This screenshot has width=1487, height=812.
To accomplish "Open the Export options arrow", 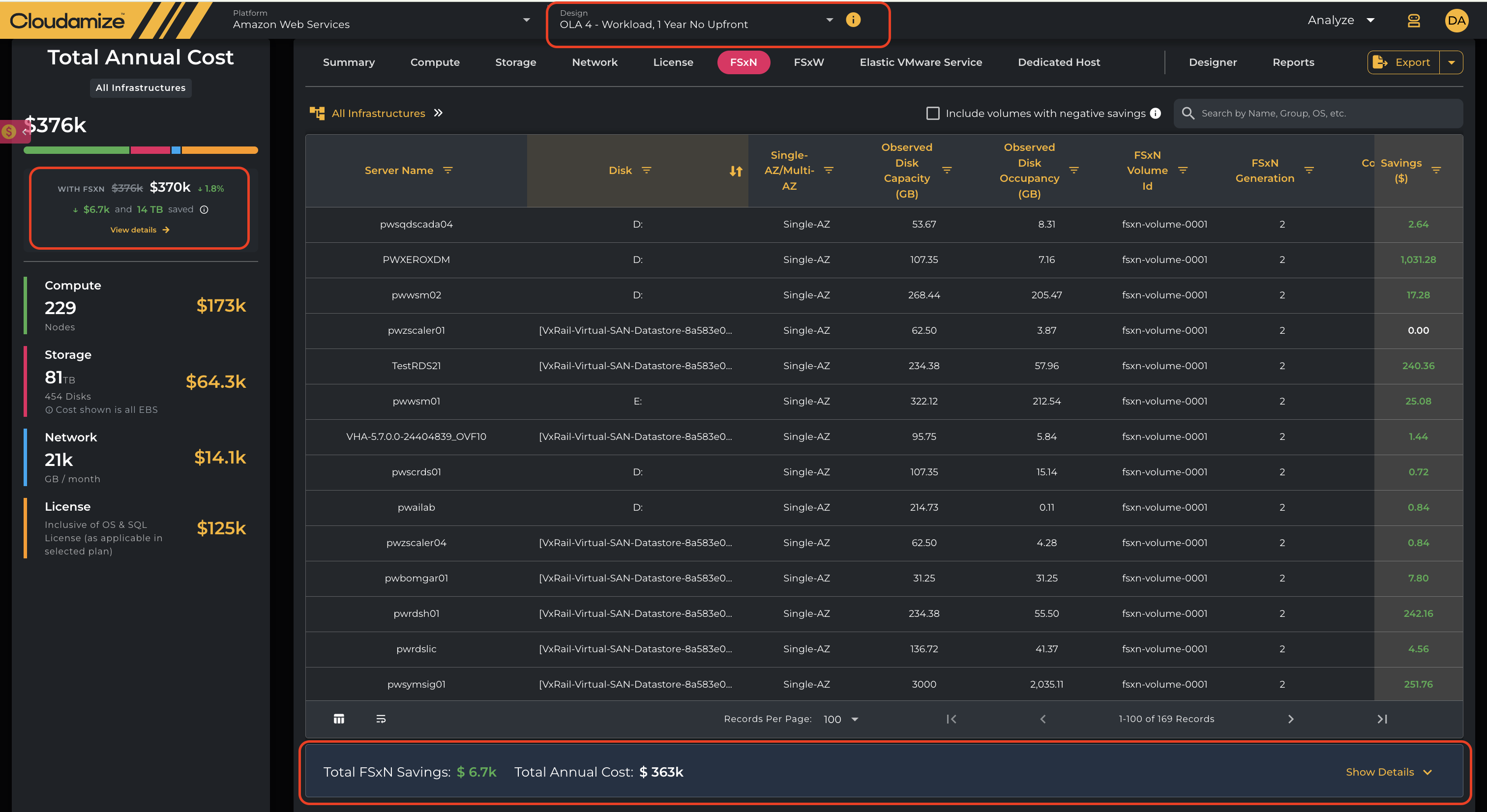I will pos(1451,62).
